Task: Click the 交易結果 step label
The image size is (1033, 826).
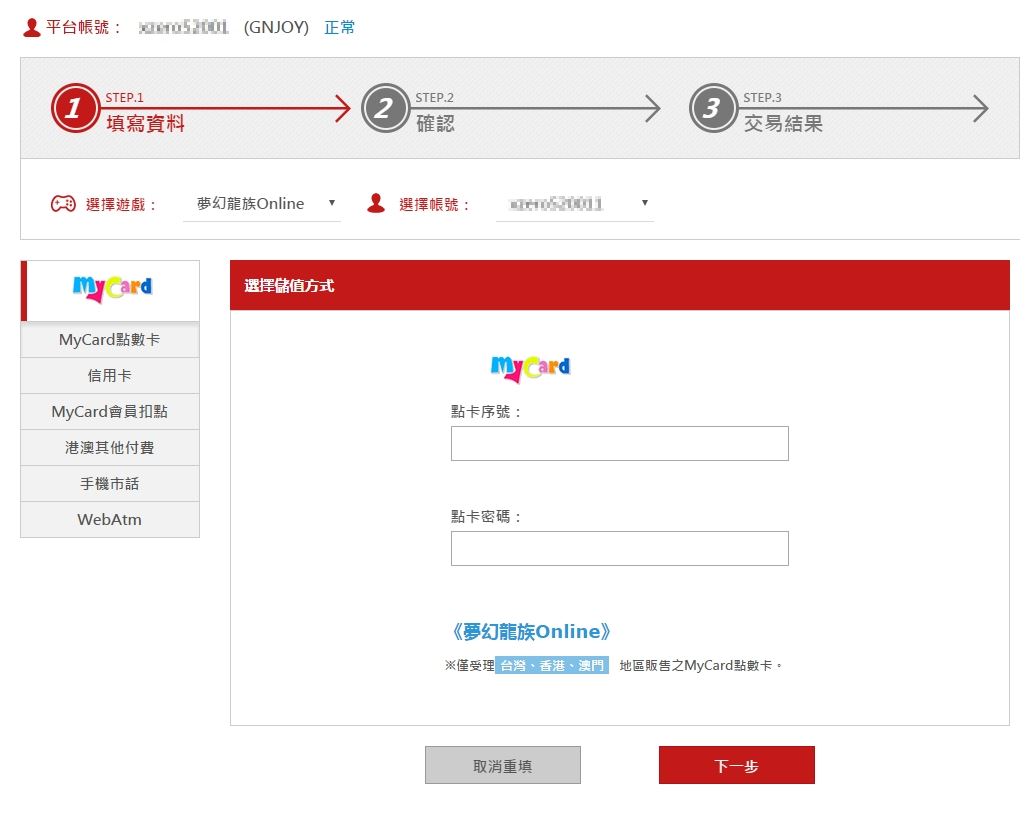Action: click(783, 123)
